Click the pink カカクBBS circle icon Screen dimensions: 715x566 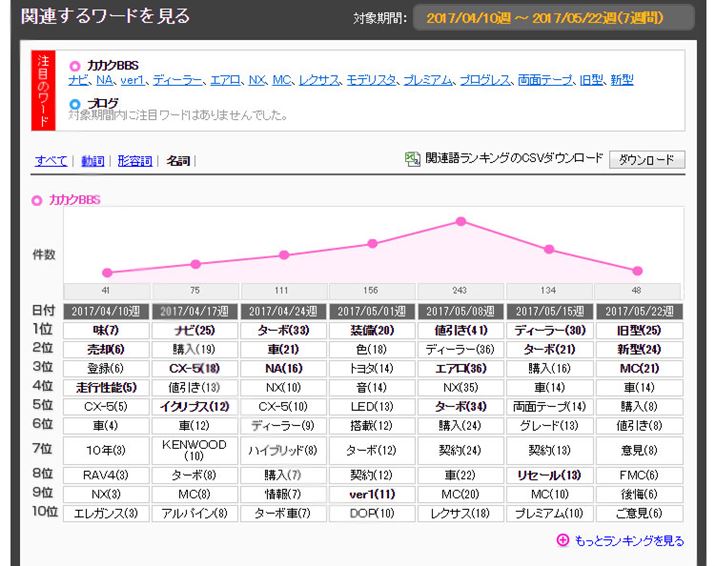[75, 66]
